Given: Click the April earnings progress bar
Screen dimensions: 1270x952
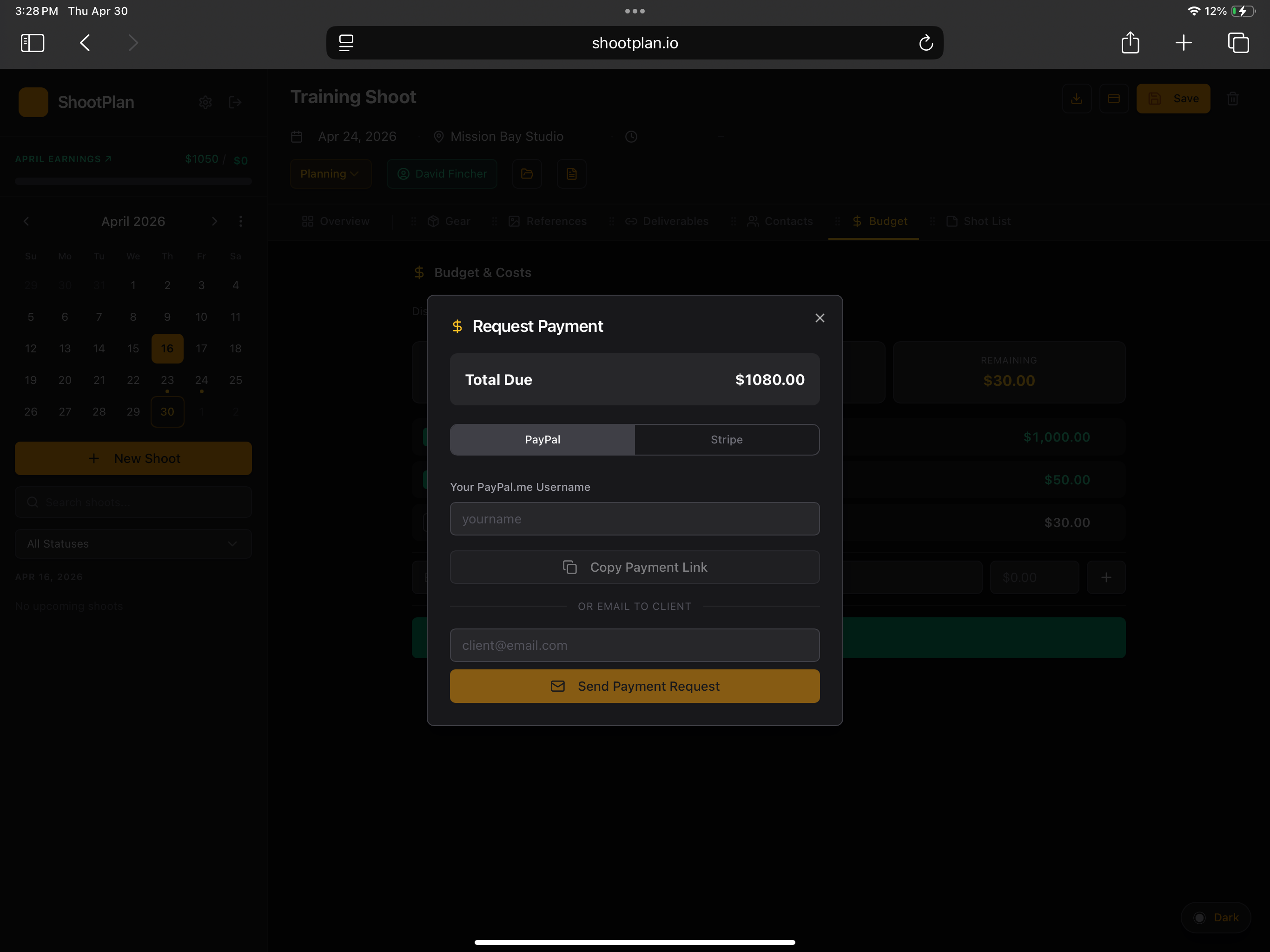Looking at the screenshot, I should coord(133,181).
